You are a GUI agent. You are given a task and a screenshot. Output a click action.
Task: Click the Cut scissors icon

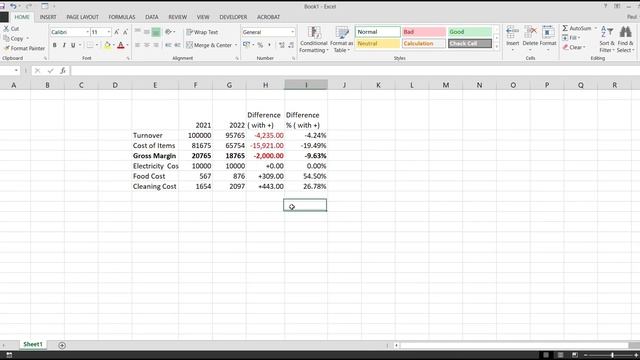point(6,29)
